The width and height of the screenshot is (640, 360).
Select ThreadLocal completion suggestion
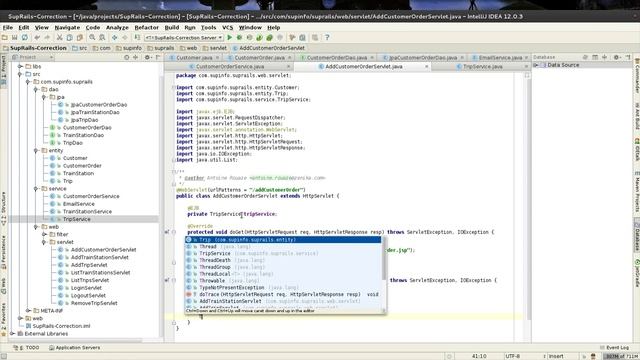(283, 274)
